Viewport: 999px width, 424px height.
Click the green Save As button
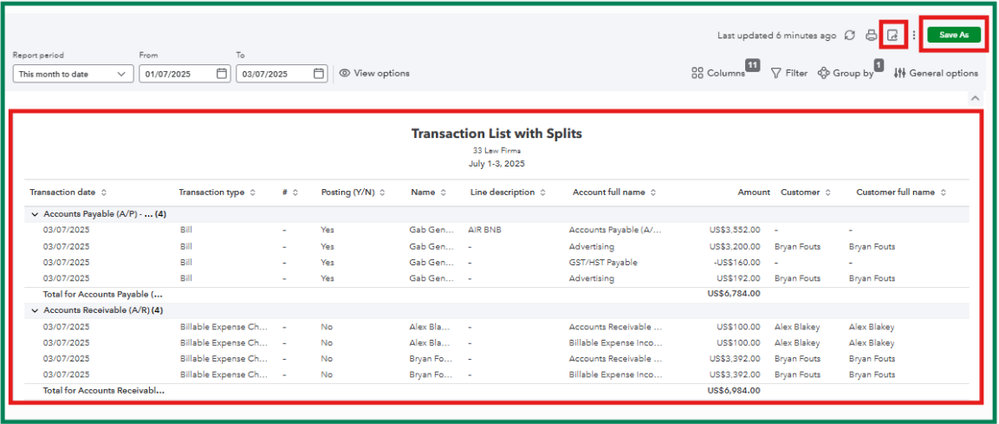tap(953, 35)
